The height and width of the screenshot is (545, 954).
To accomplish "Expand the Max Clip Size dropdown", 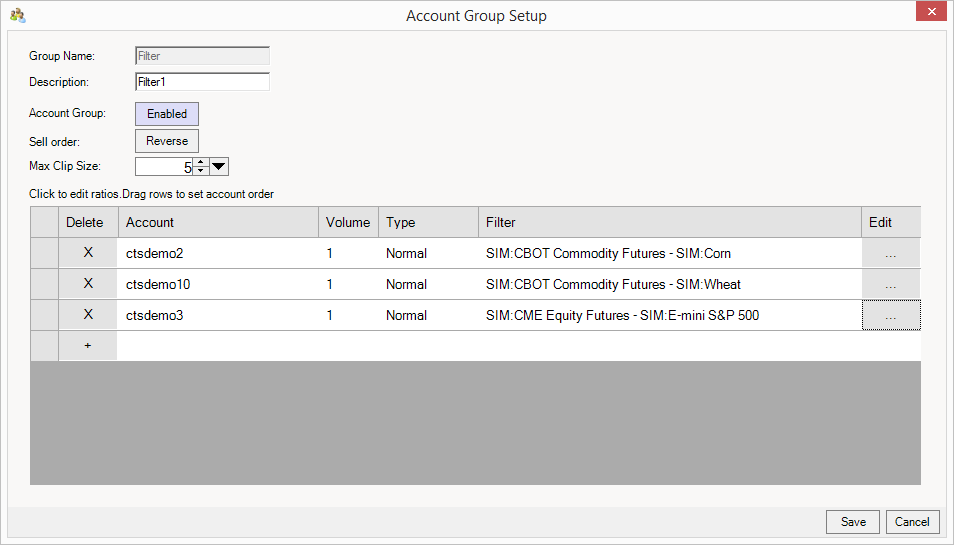I will (220, 166).
